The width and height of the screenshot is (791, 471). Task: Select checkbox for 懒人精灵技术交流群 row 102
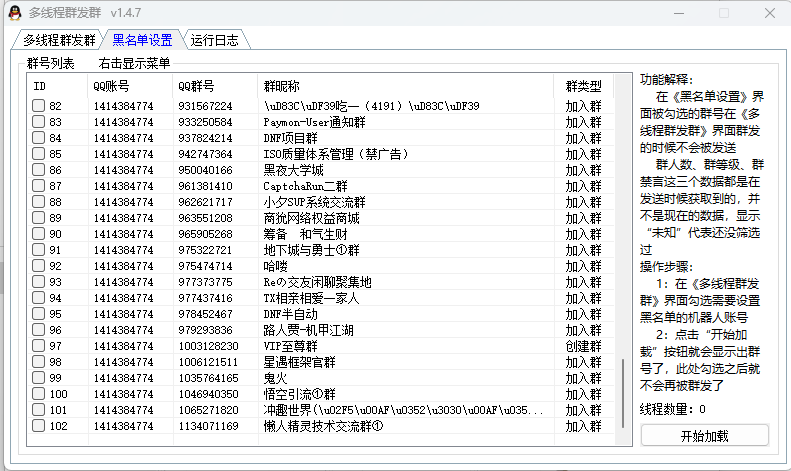coord(38,426)
